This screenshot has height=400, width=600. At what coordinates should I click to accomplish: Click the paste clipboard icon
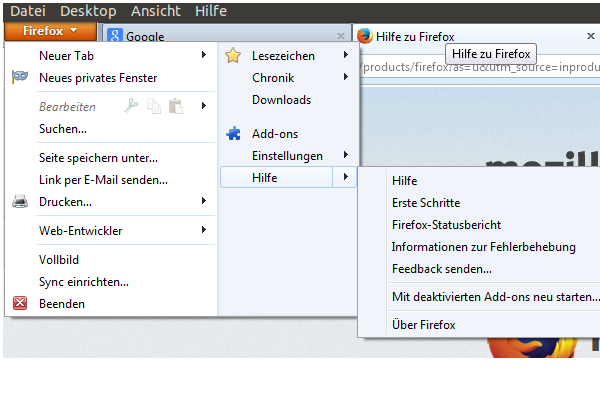pos(176,106)
